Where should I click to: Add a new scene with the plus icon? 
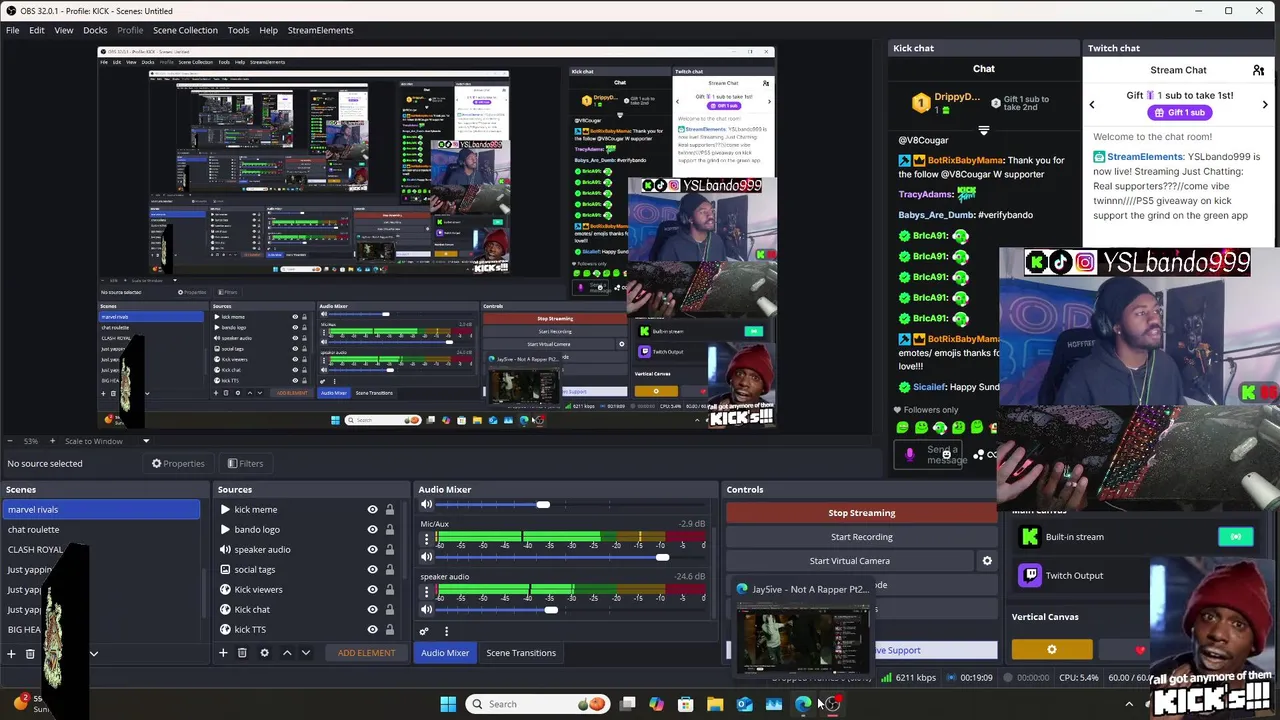pyautogui.click(x=11, y=654)
